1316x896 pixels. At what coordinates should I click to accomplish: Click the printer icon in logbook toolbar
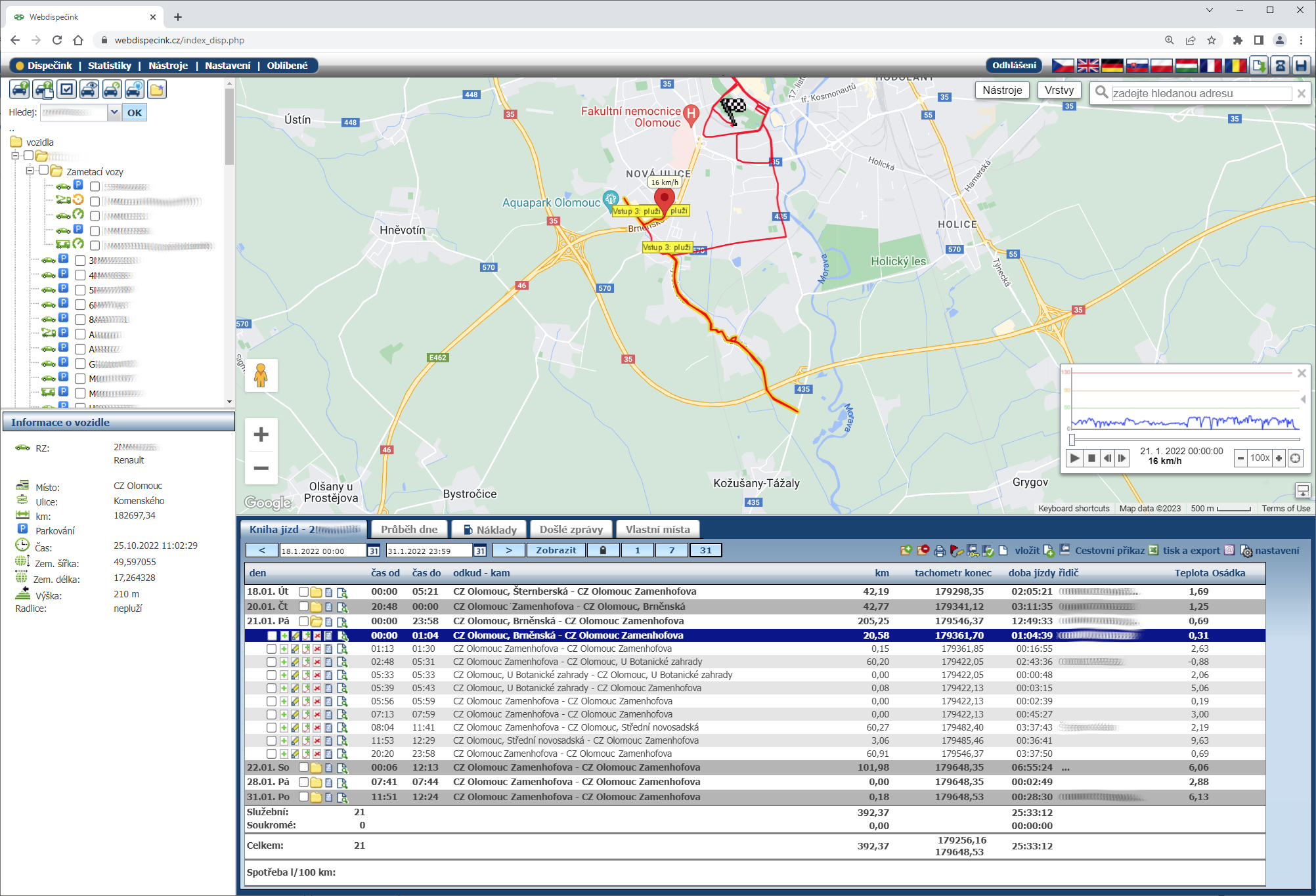939,551
